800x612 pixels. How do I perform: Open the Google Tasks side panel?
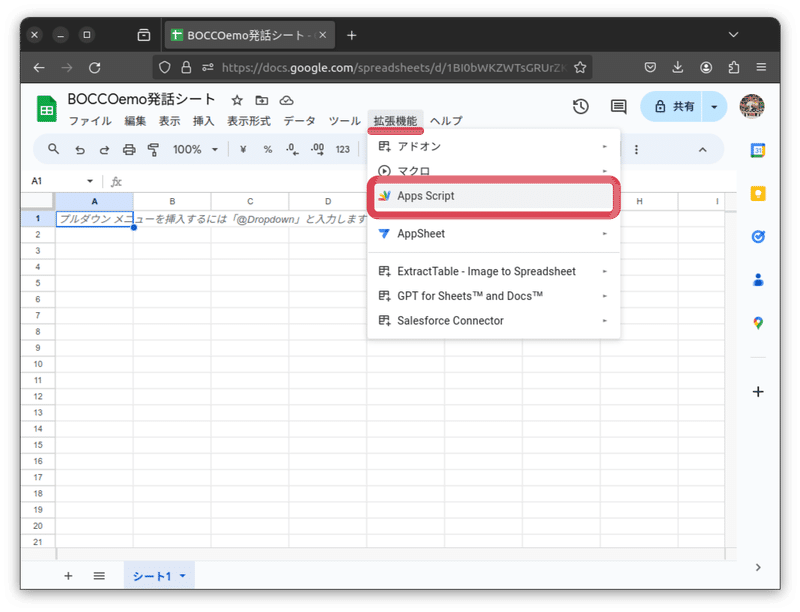point(758,237)
